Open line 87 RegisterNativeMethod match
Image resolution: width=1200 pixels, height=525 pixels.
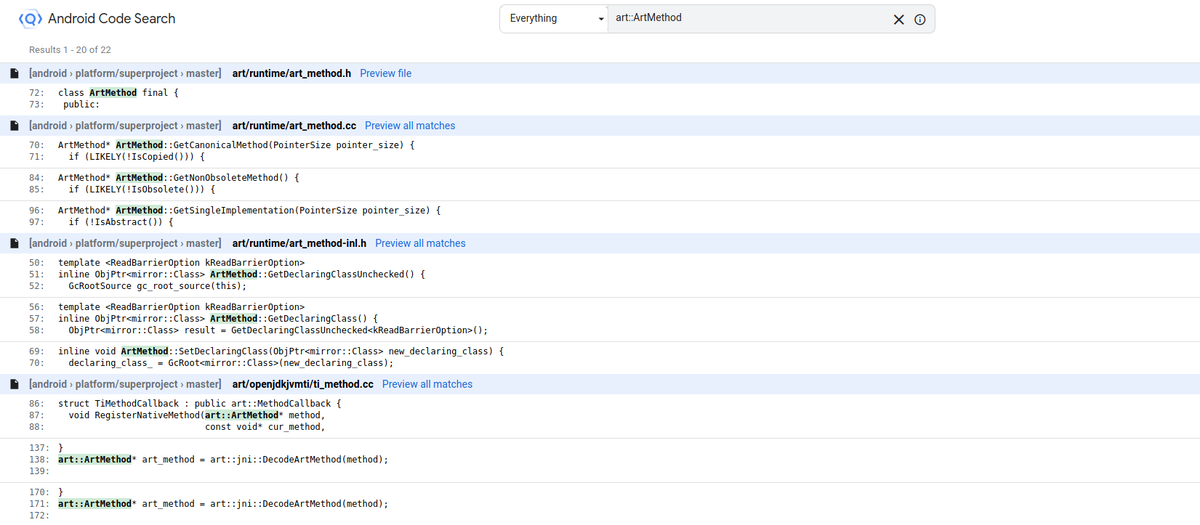197,415
